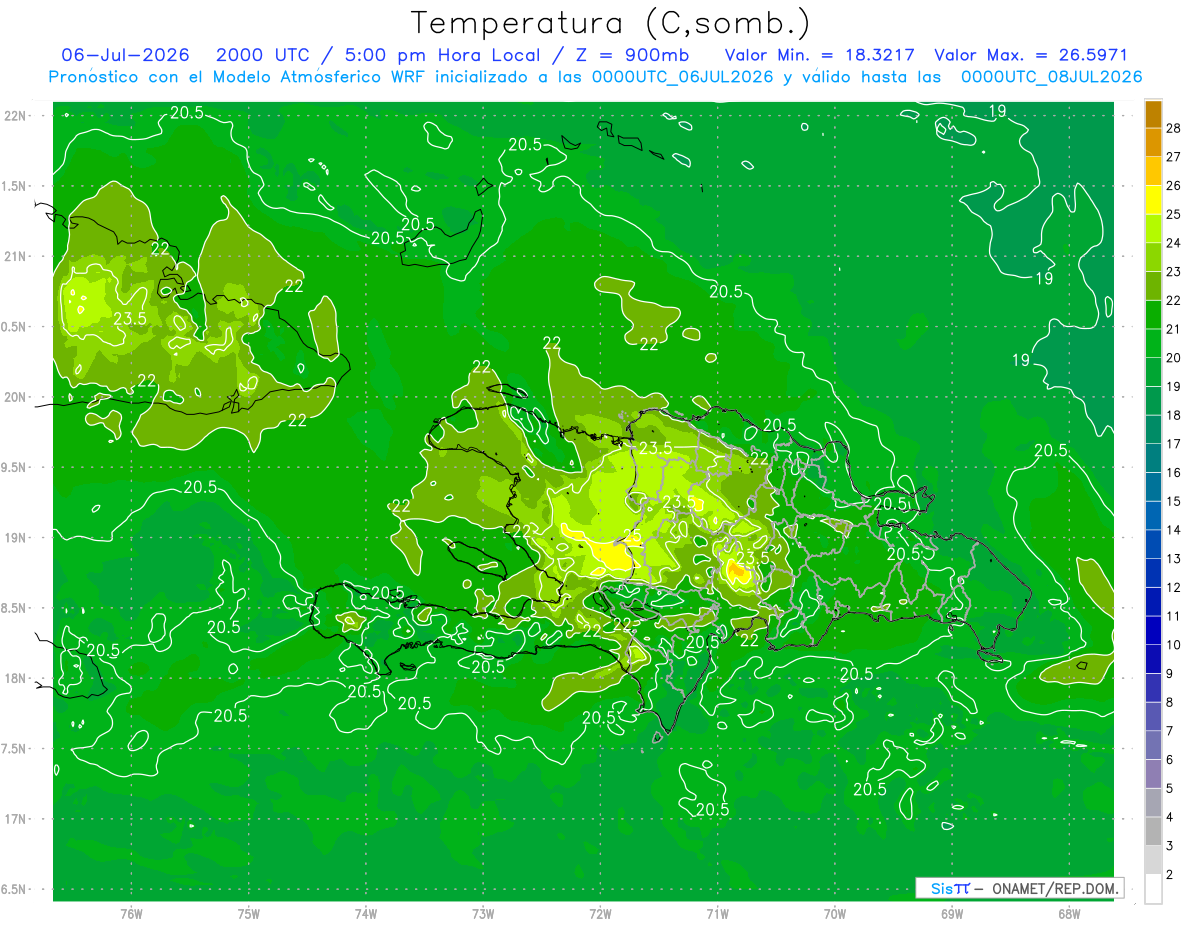Pick the gray swatch between 3 and 4
This screenshot has width=1200, height=927.
coord(1154,832)
